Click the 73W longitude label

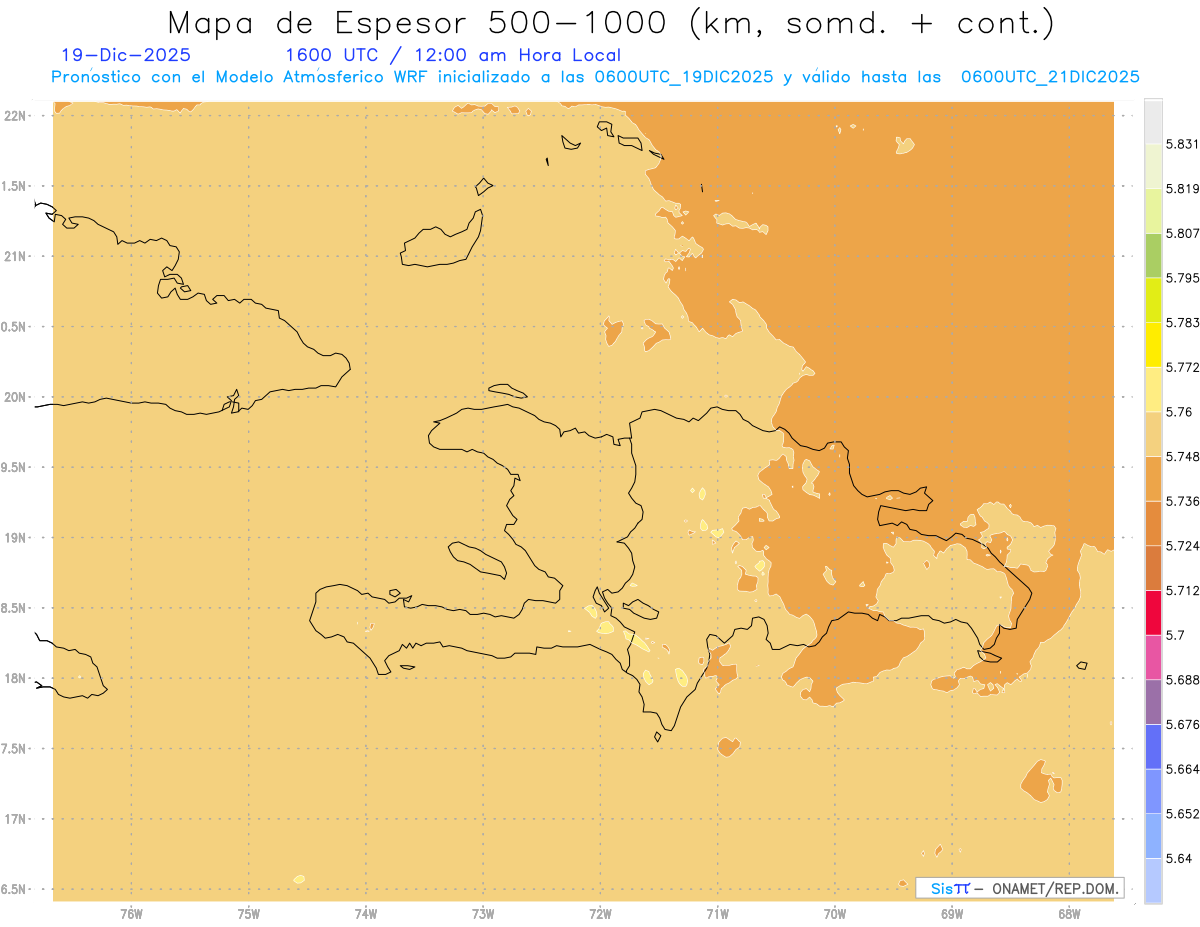coord(483,913)
